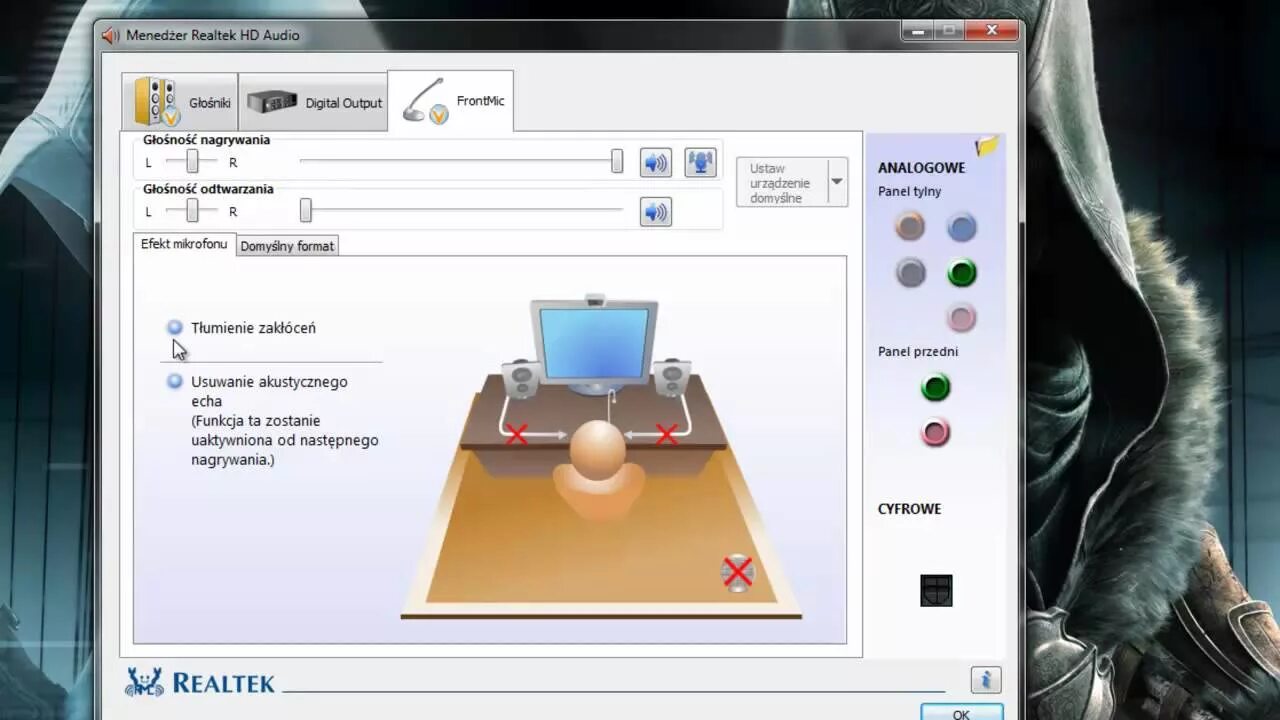Open microphone boost settings icon
This screenshot has height=720, width=1280.
point(701,162)
